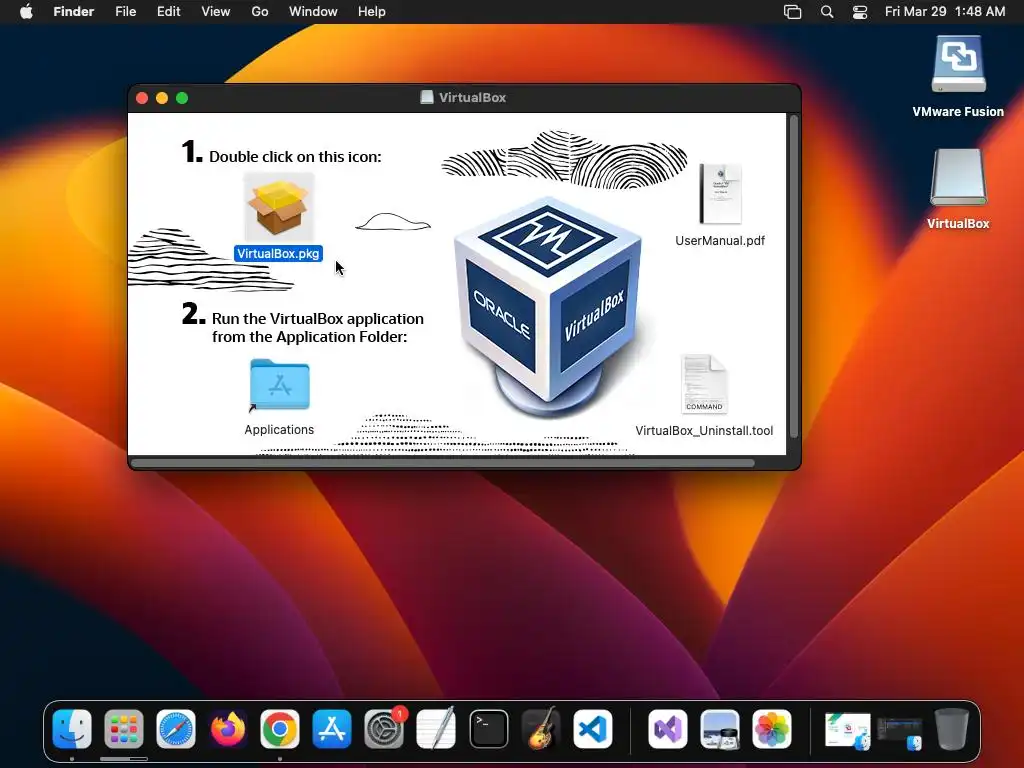Open the first minimized window in Dock
This screenshot has width=1024, height=768.
point(848,730)
